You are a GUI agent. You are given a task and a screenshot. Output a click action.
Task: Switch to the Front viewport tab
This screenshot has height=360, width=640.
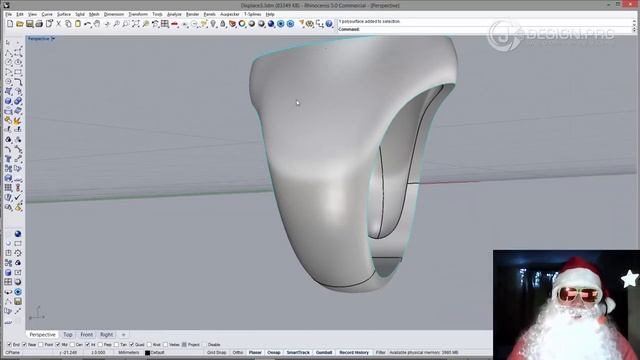pos(87,335)
